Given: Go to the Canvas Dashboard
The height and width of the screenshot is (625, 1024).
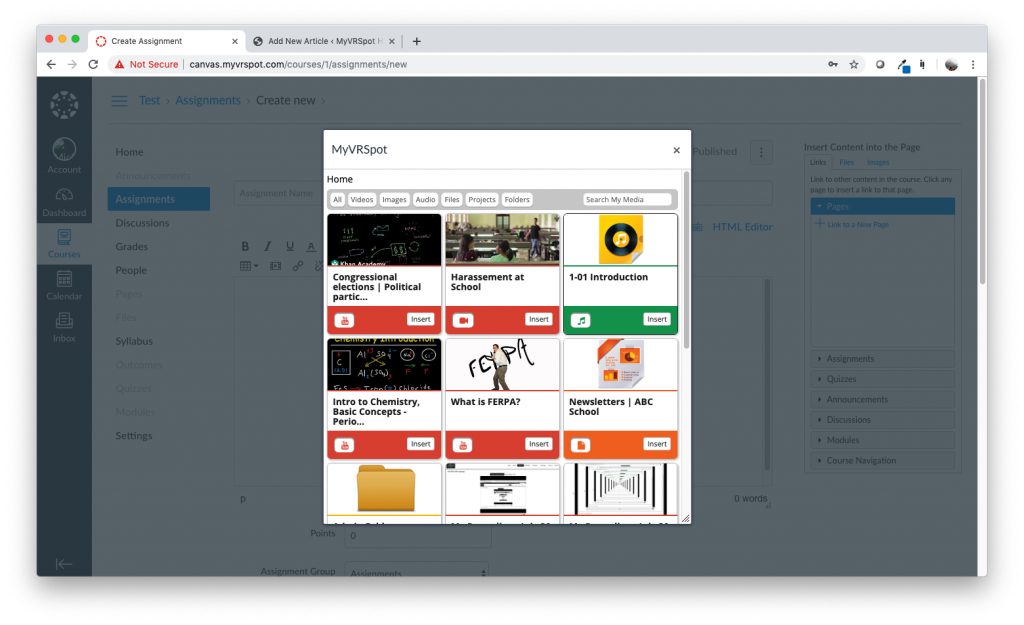Looking at the screenshot, I should coord(64,202).
